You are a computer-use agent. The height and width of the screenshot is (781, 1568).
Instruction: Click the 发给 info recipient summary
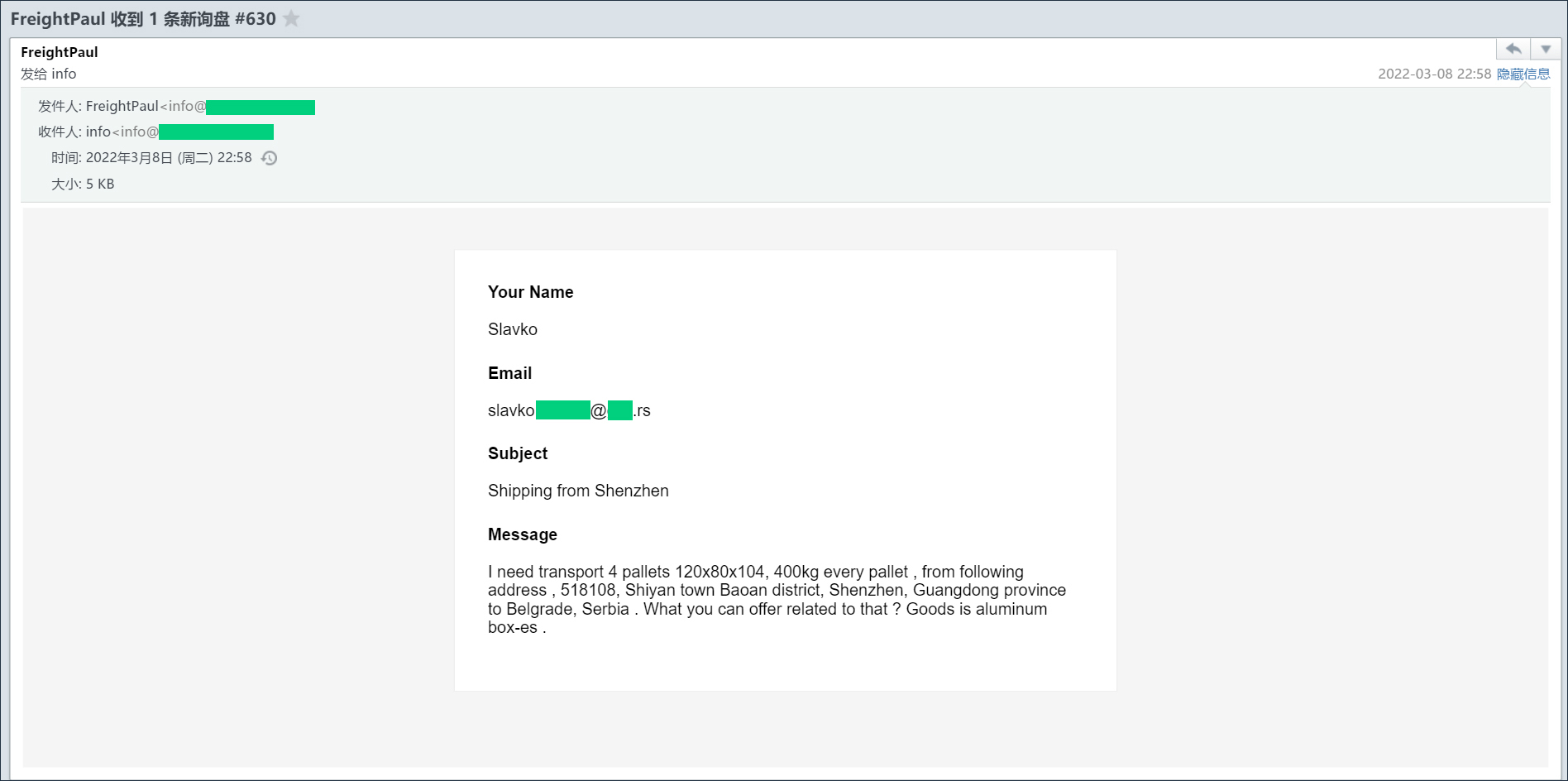pos(49,74)
